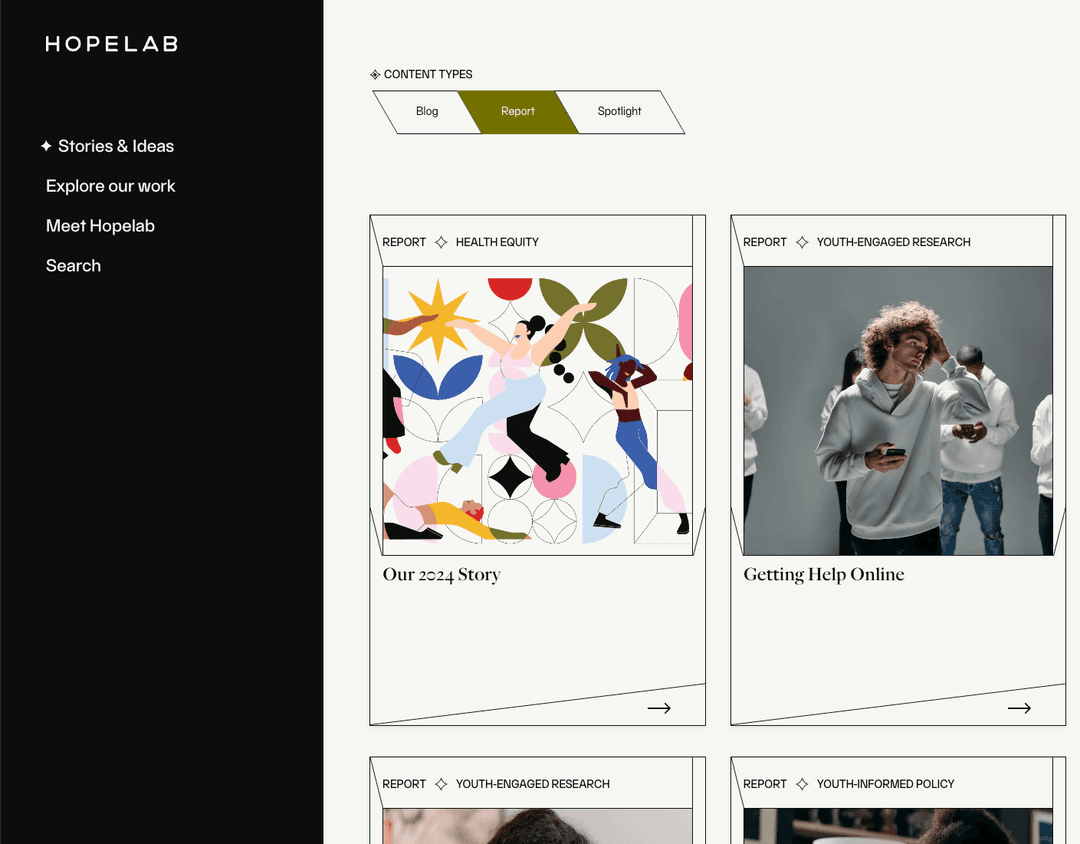Deselect the active Report filter

(x=518, y=112)
